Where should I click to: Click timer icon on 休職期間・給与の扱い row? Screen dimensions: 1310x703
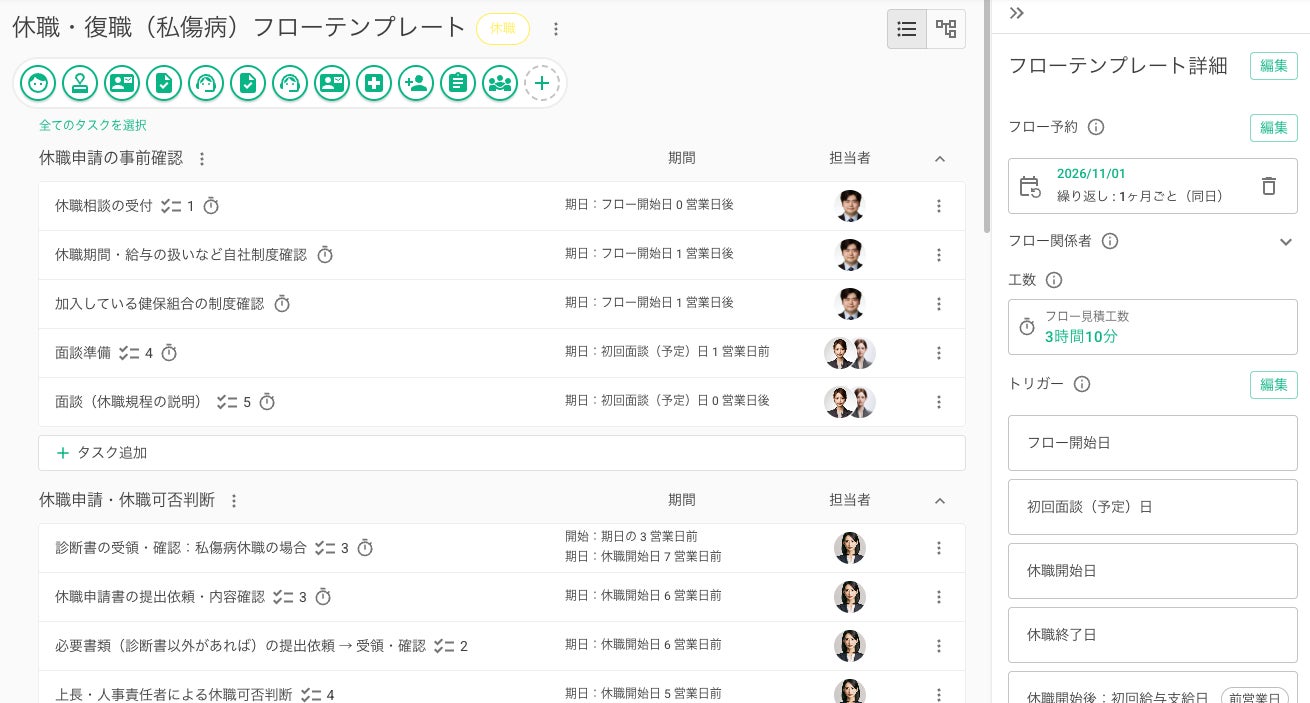325,255
